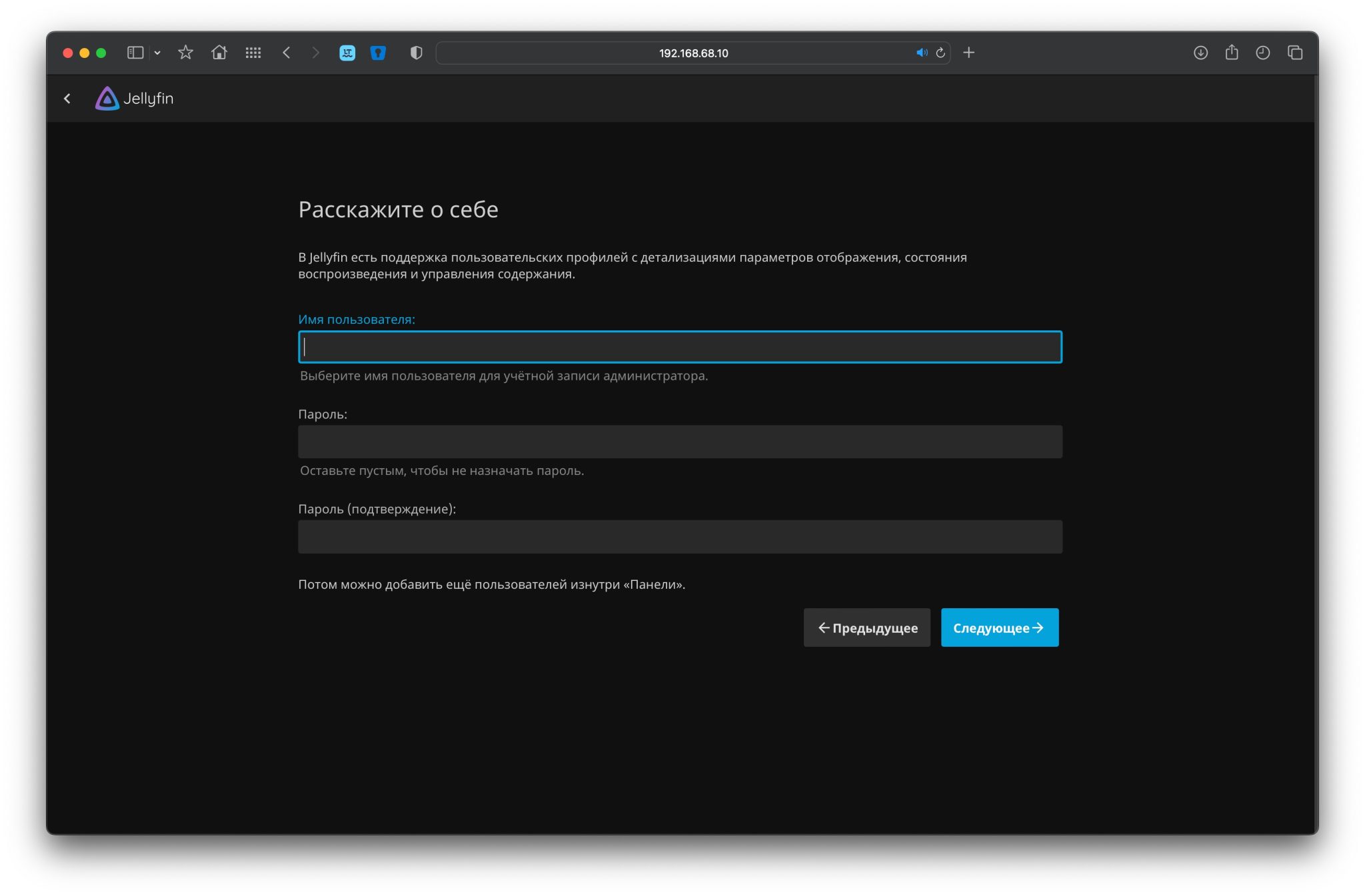The height and width of the screenshot is (896, 1365).
Task: Mute tab audio speaker icon
Action: (922, 53)
